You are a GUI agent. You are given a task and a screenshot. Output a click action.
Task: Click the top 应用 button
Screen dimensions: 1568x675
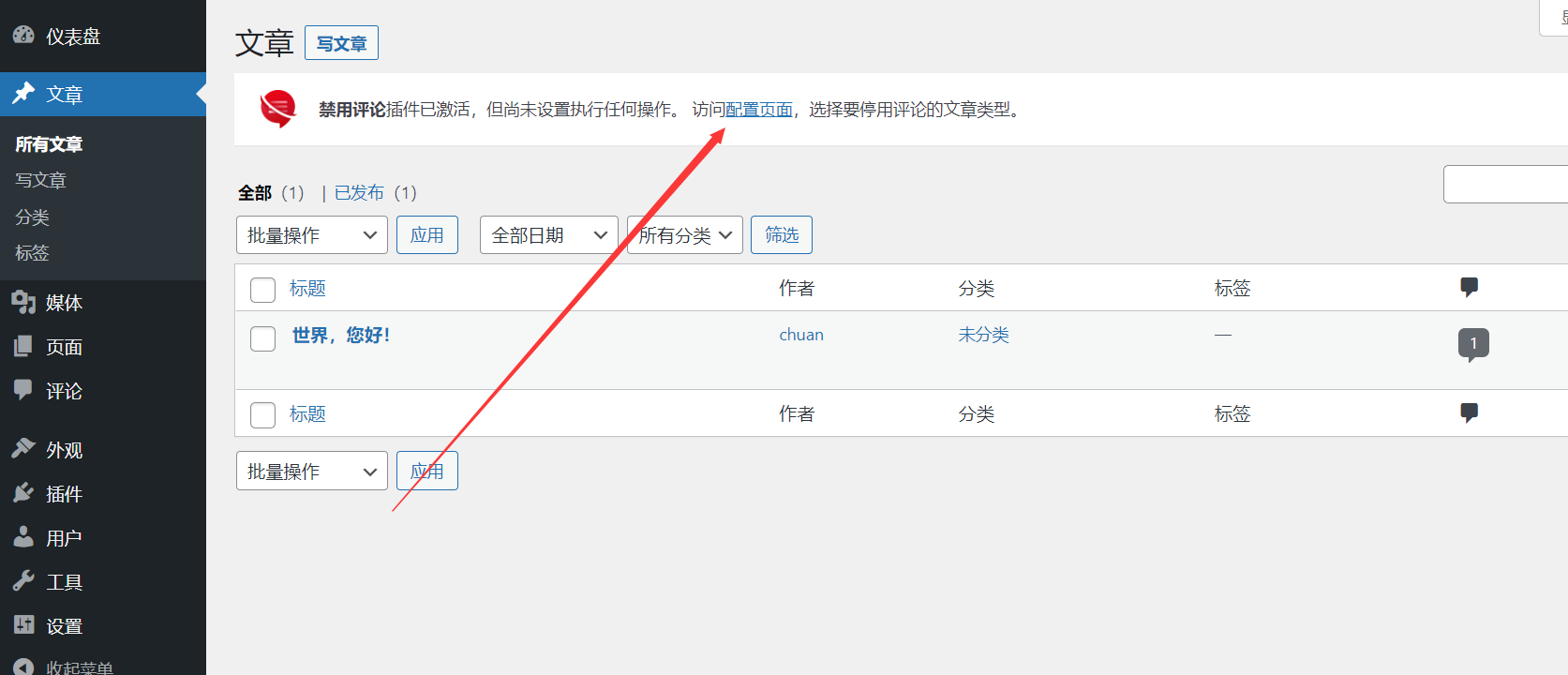[x=427, y=235]
